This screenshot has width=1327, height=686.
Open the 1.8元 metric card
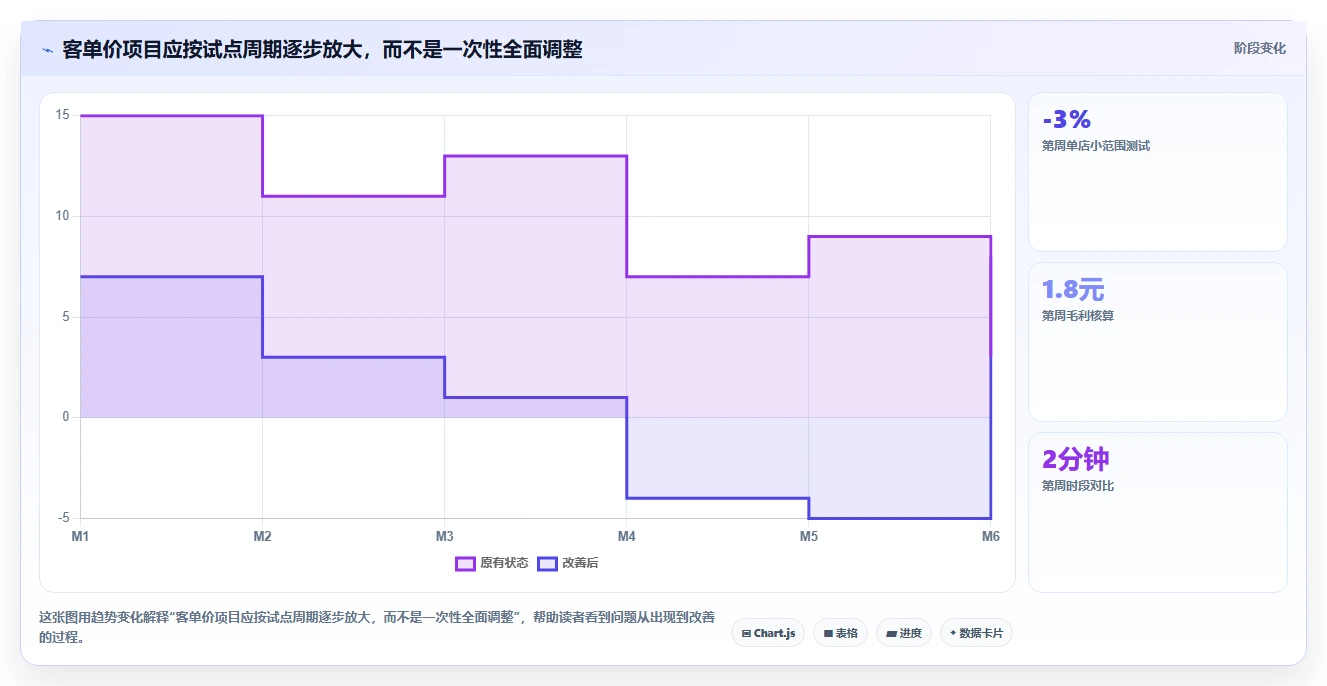[1158, 342]
